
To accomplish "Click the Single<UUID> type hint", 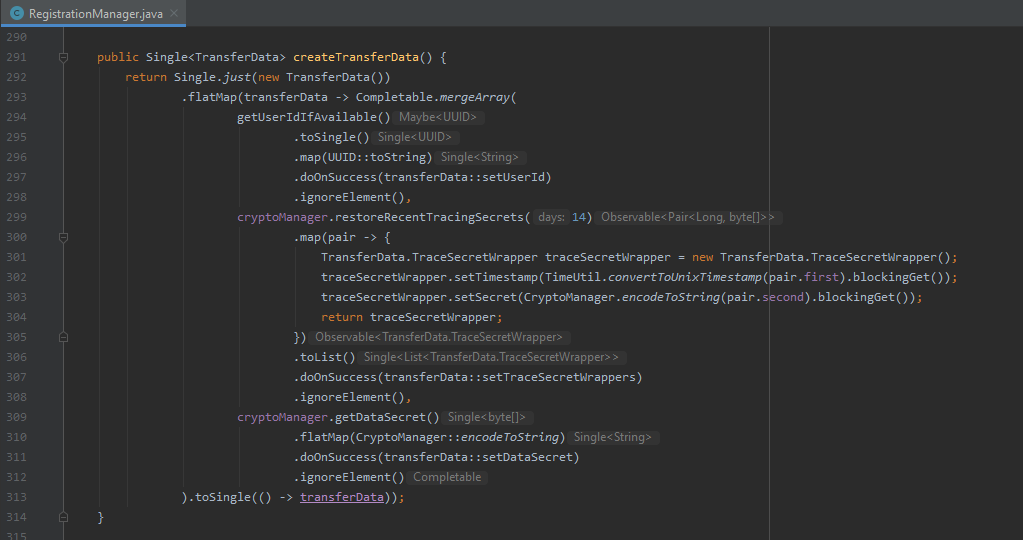I will (415, 137).
